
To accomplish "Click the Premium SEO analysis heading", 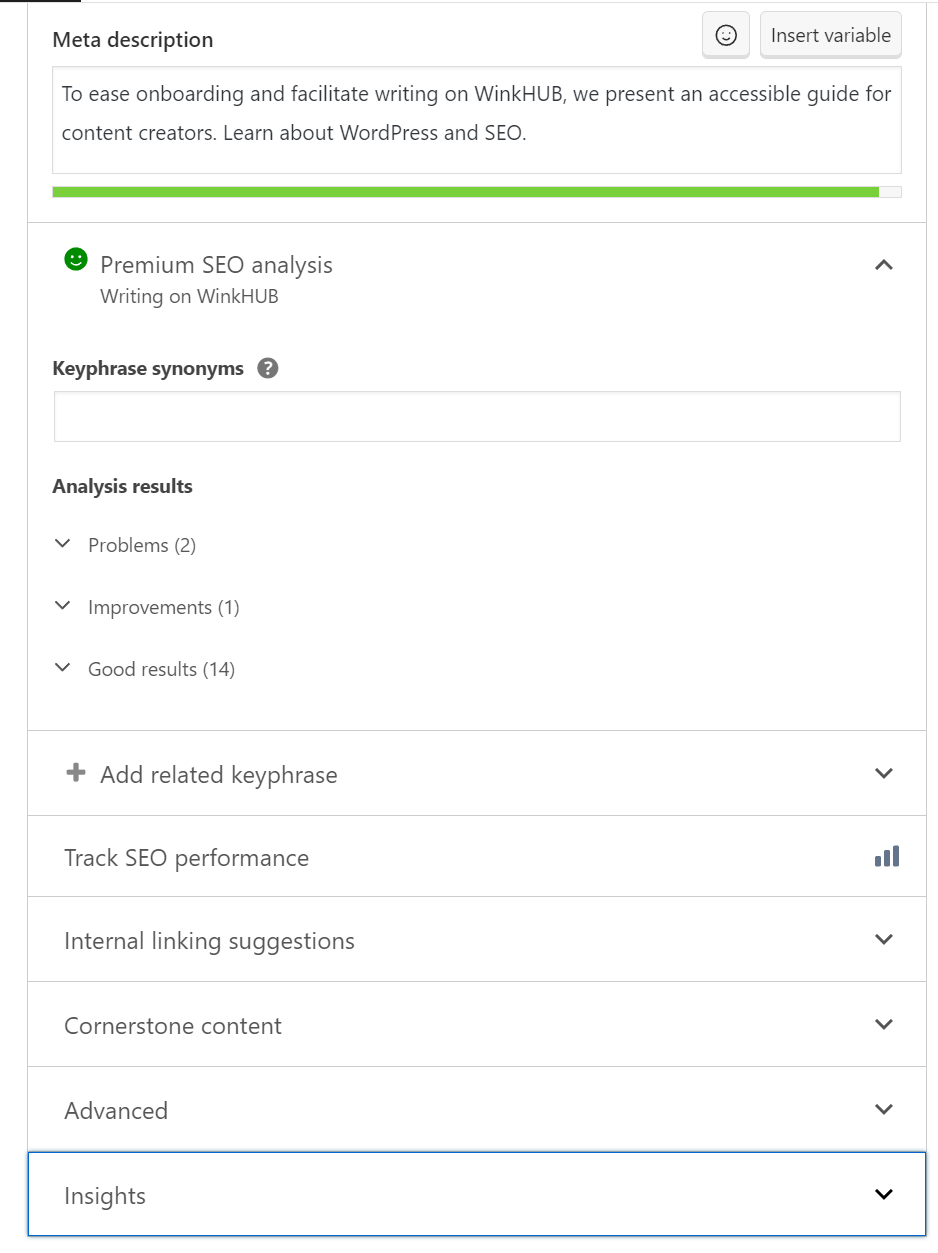I will pos(216,265).
